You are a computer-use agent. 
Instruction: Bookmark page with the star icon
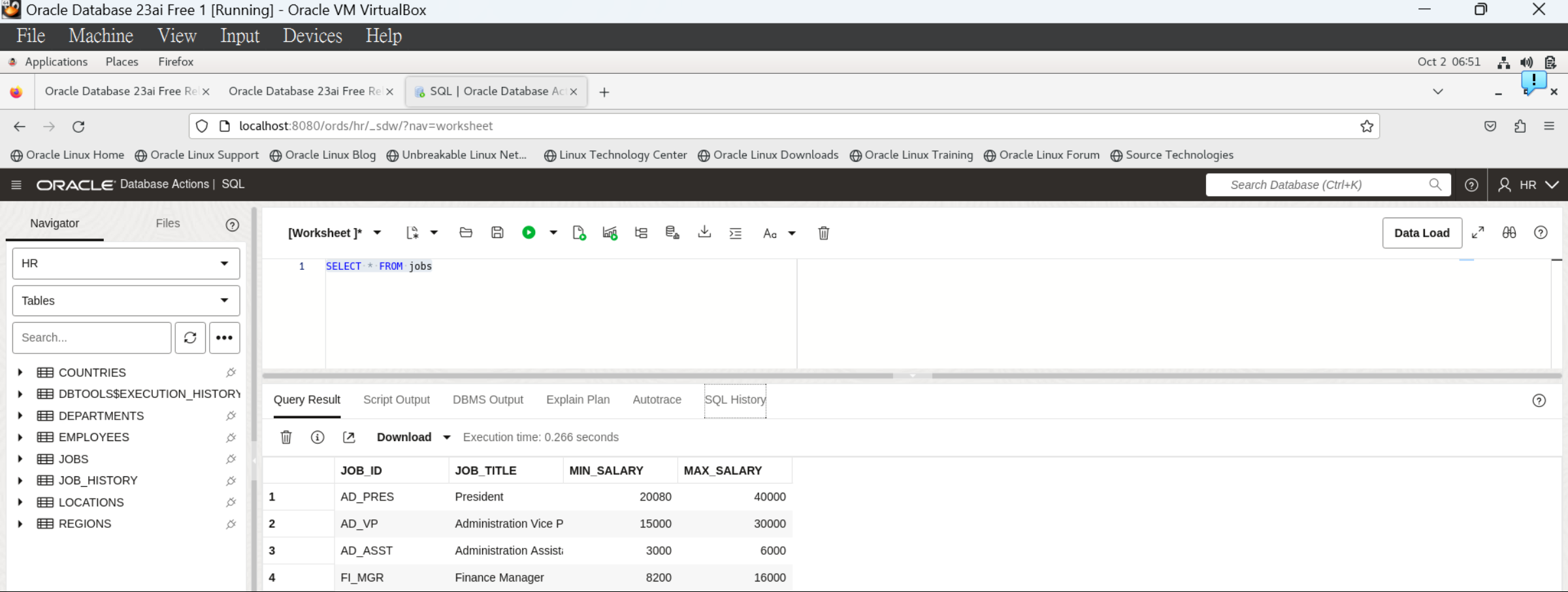click(x=1367, y=126)
